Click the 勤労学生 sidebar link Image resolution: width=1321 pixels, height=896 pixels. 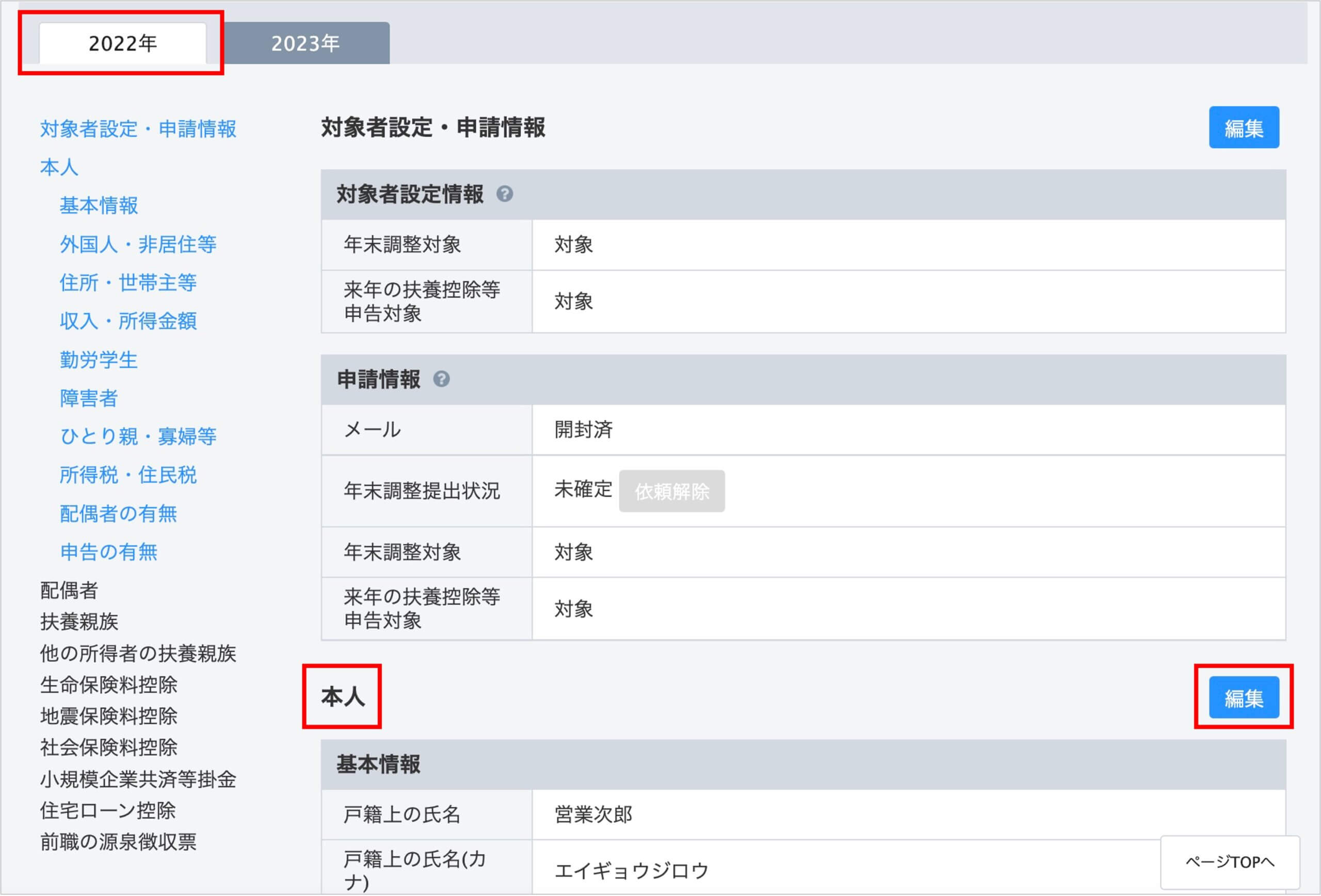[99, 360]
